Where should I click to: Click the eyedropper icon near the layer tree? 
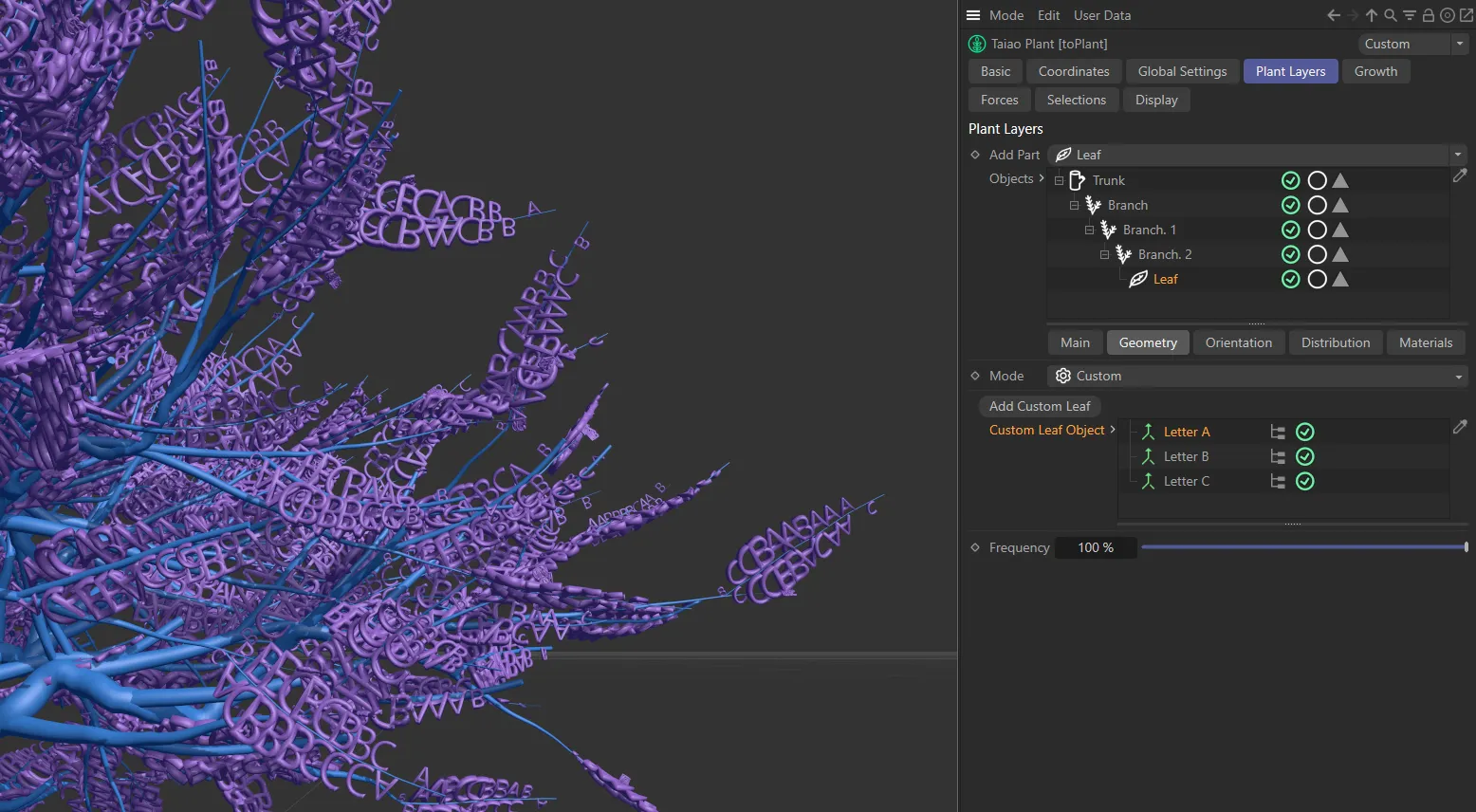(1460, 175)
